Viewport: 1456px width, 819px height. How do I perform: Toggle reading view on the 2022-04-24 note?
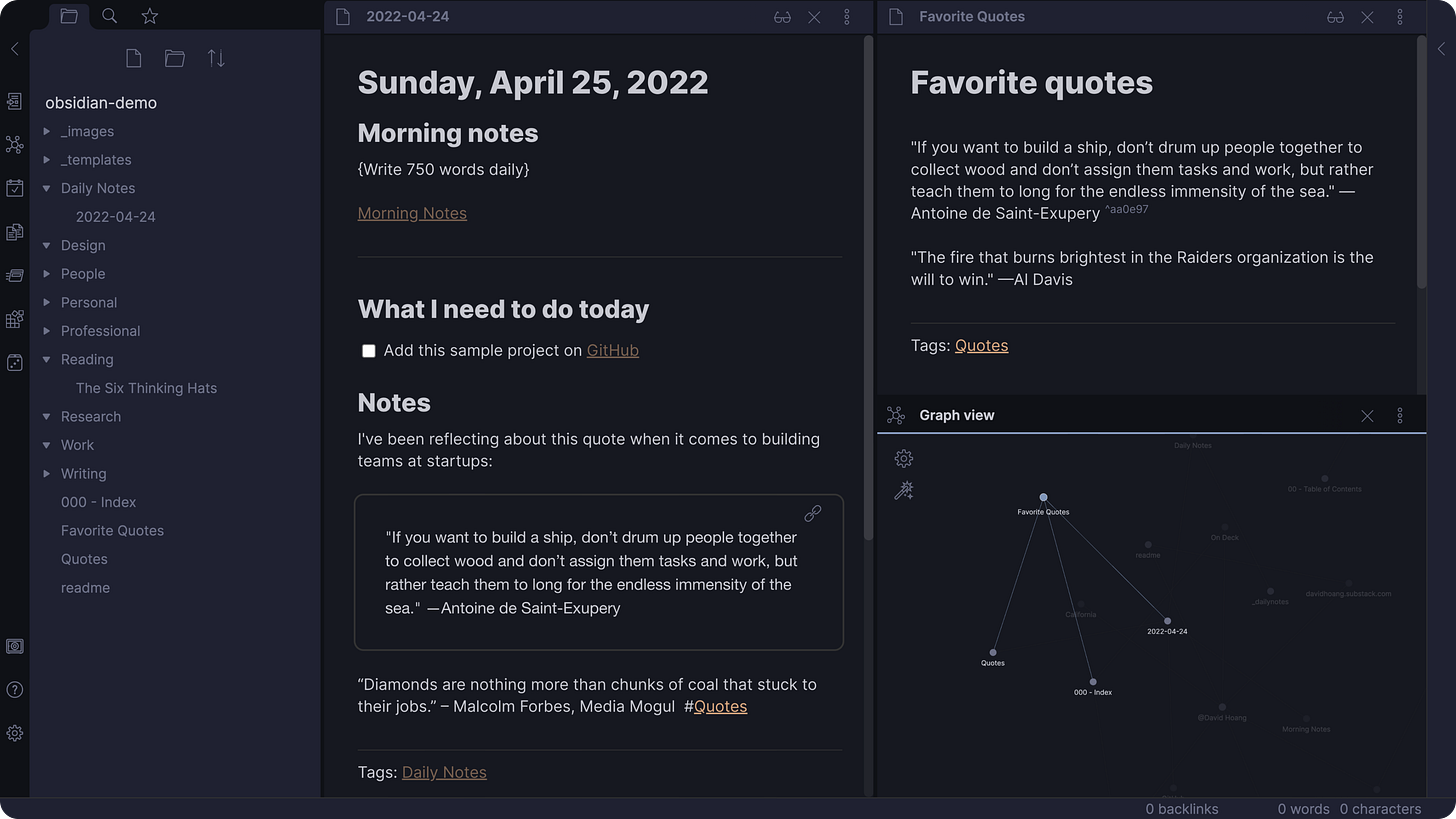point(782,17)
